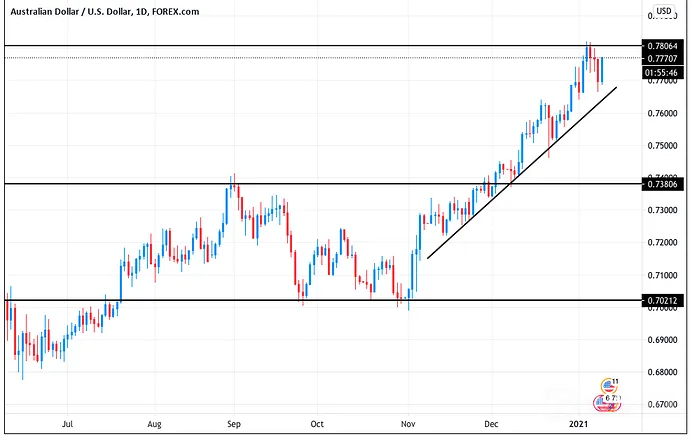Click the 01:55:46 countdown label
The image size is (690, 438).
click(x=663, y=73)
